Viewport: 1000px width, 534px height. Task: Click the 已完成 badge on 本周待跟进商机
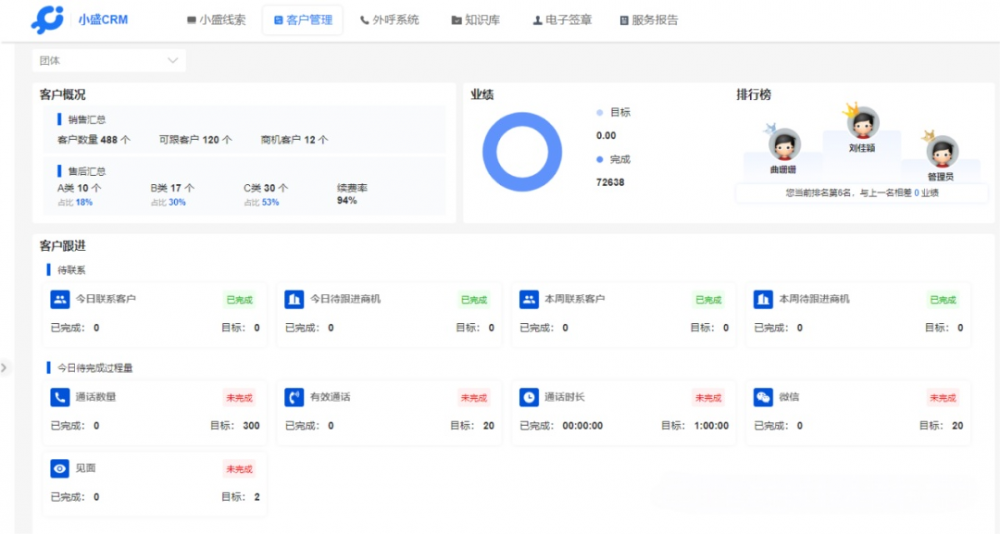pyautogui.click(x=943, y=299)
